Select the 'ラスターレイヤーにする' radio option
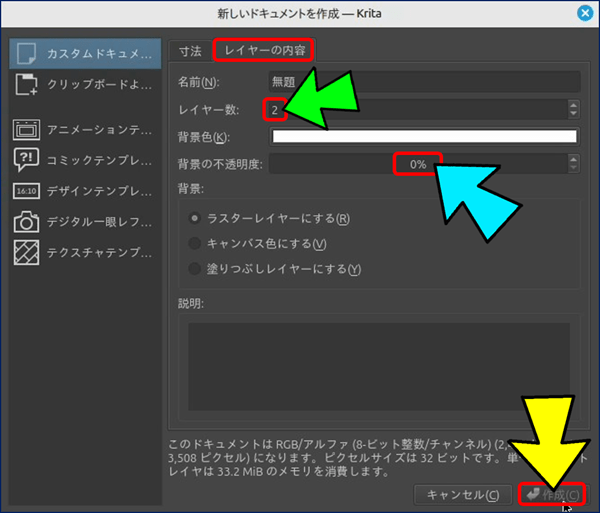This screenshot has width=600, height=513. [196, 218]
